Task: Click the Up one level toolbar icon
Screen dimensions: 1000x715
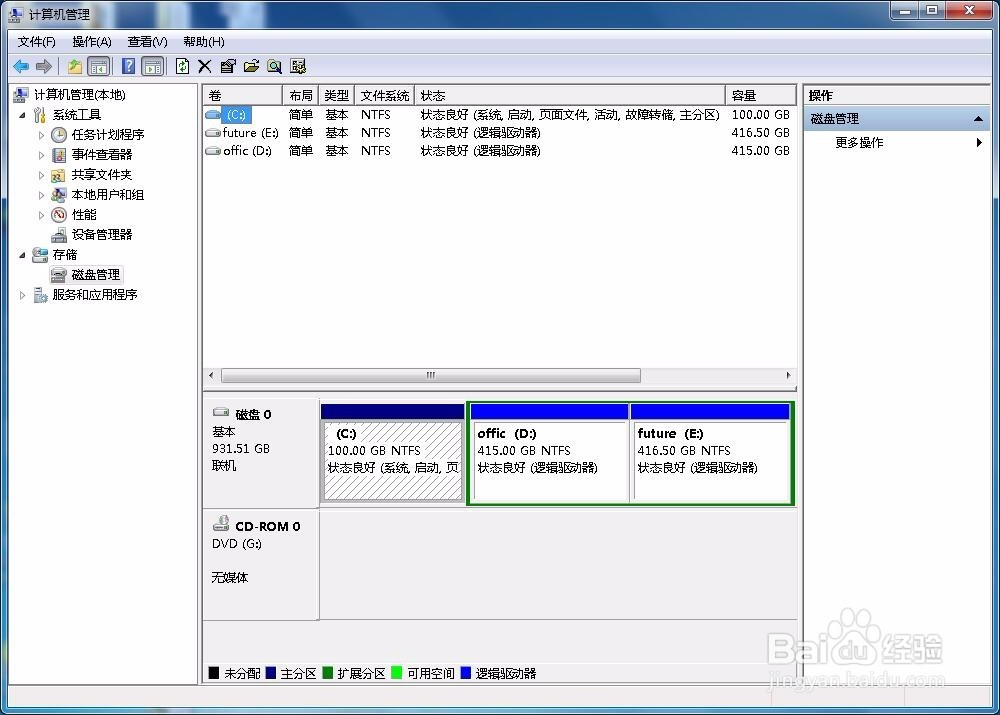Action: coord(75,66)
